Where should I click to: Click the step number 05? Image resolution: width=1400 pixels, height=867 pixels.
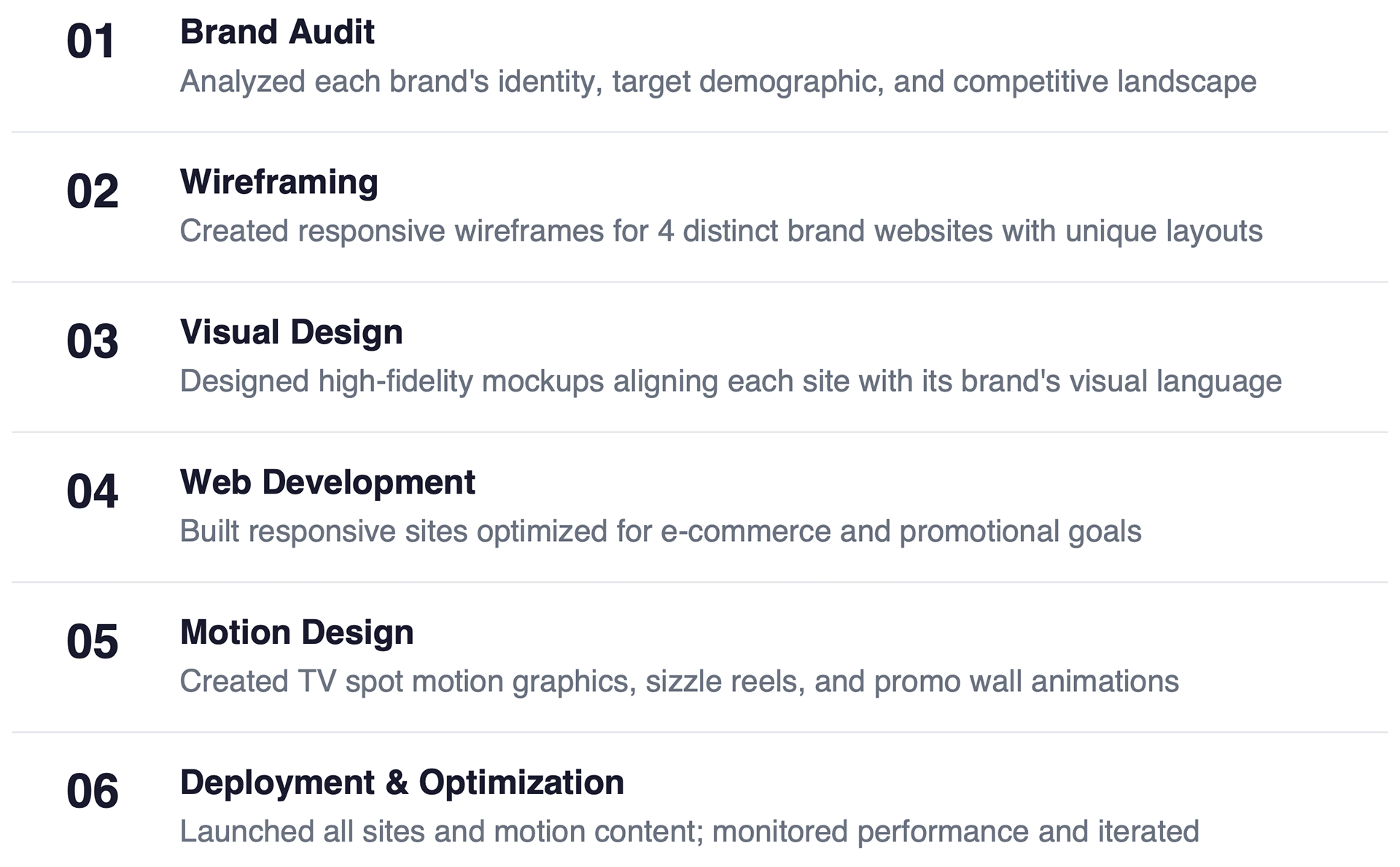click(92, 642)
